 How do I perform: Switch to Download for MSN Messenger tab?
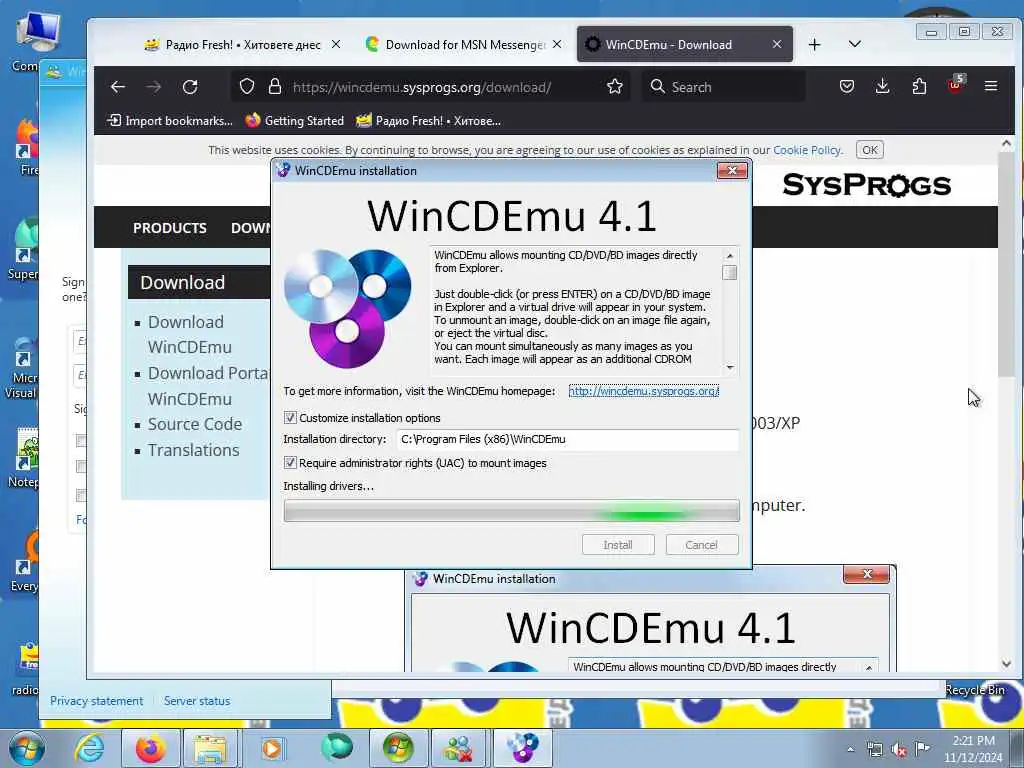tap(465, 44)
